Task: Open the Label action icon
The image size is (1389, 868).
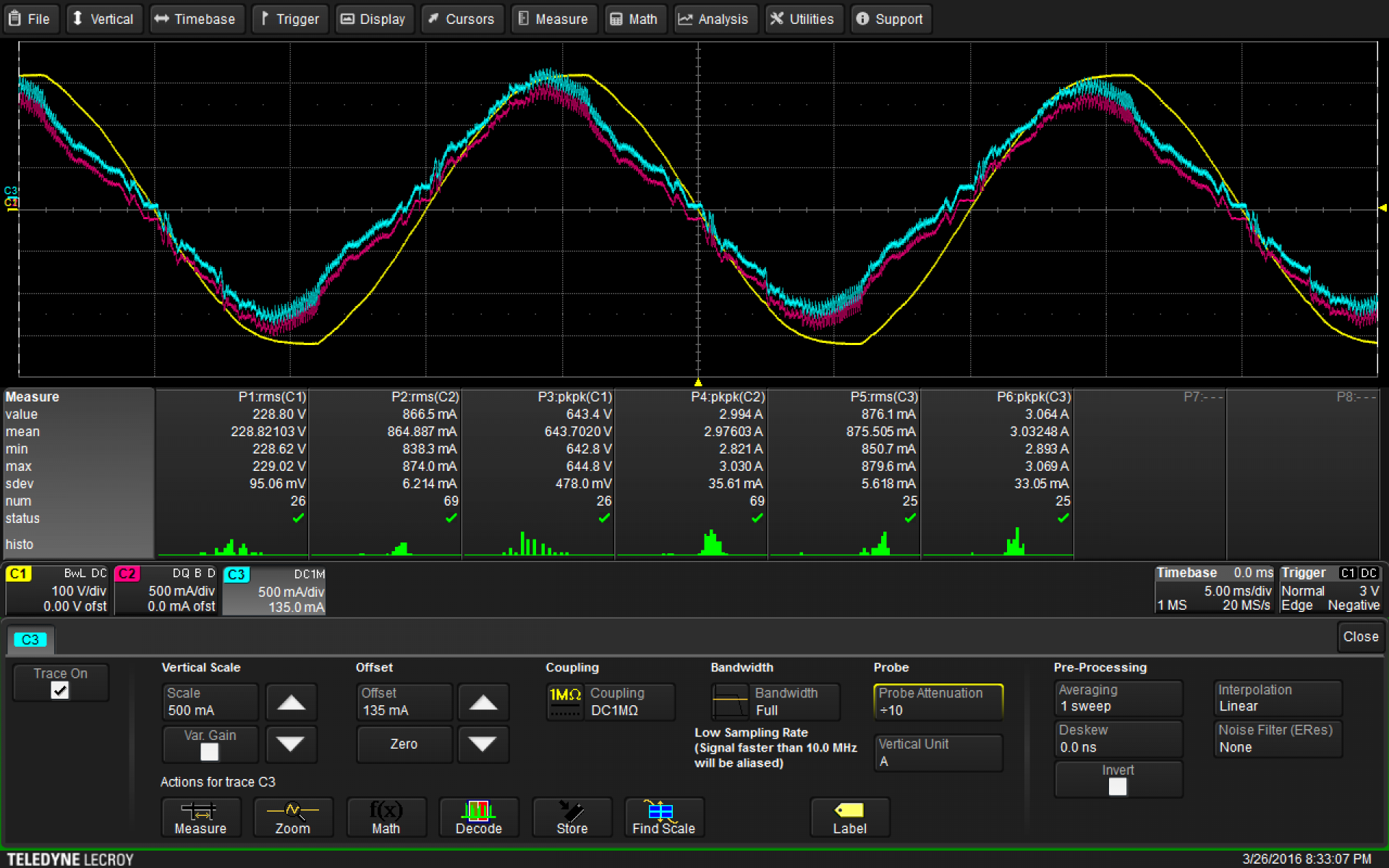Action: 849,817
